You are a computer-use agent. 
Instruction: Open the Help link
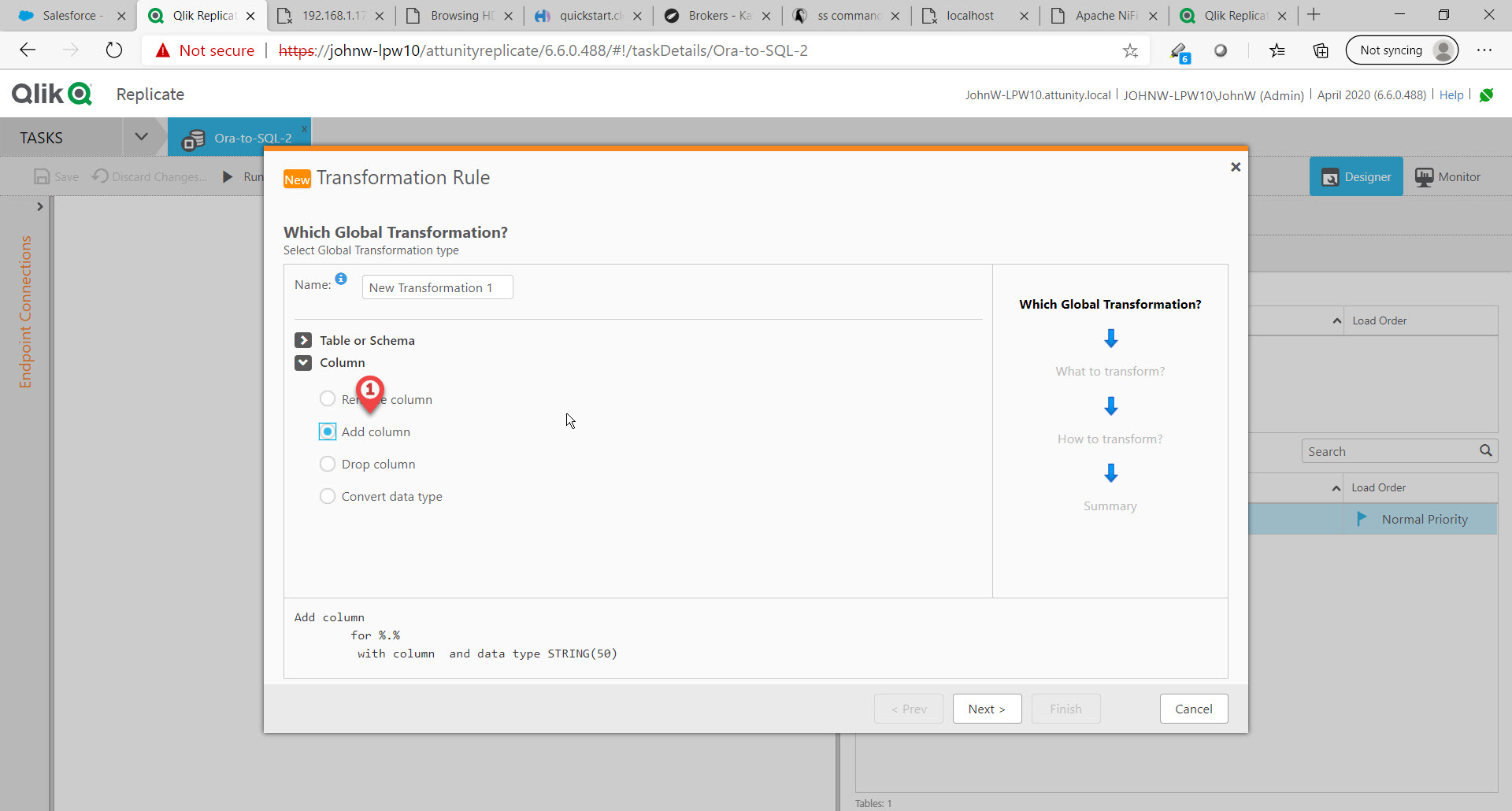tap(1451, 94)
